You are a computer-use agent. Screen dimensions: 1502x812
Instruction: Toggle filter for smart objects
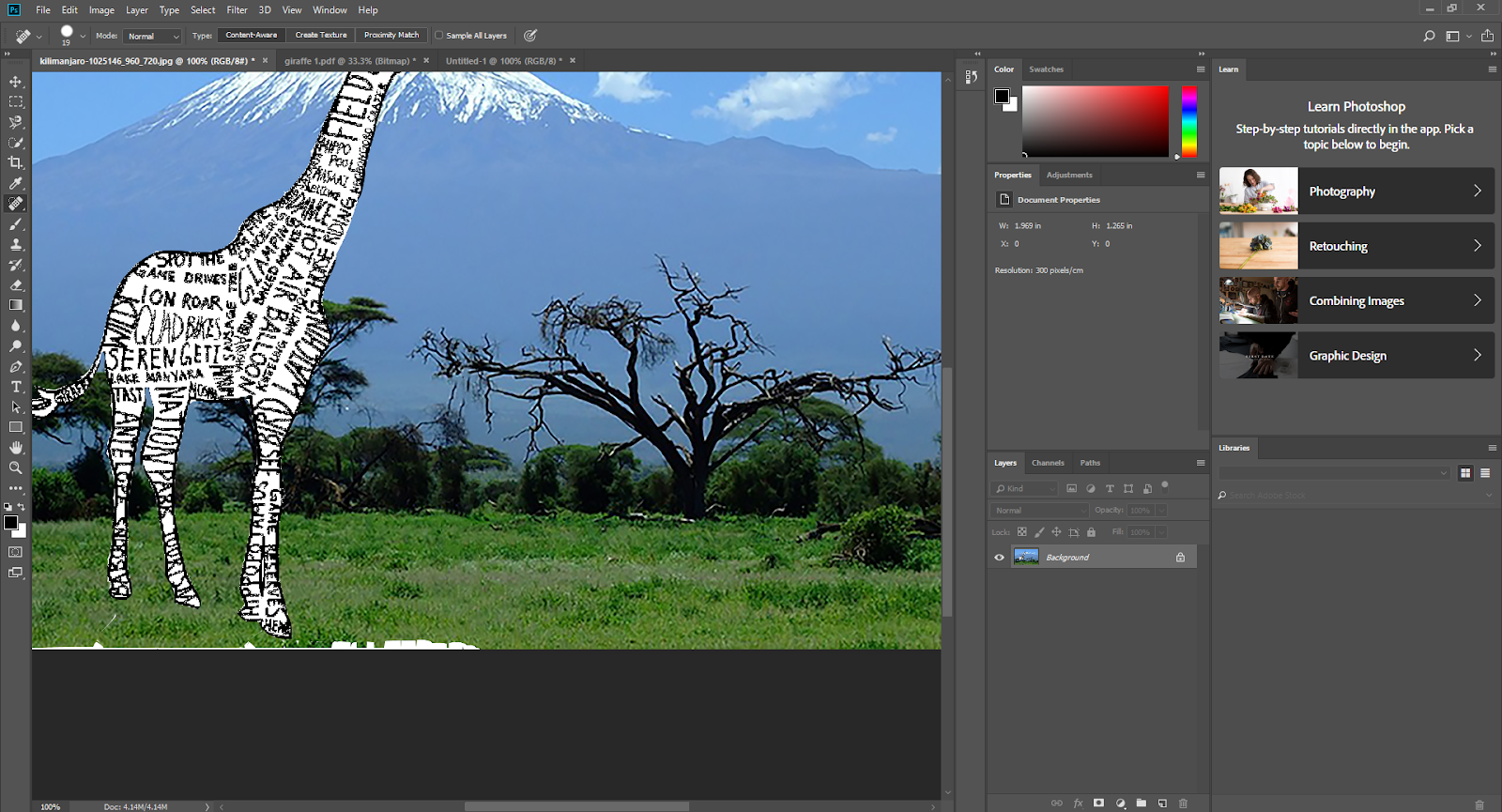pos(1147,489)
